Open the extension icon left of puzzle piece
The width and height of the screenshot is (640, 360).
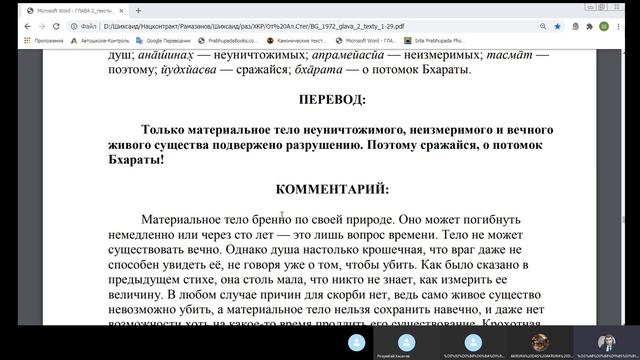coord(575,27)
